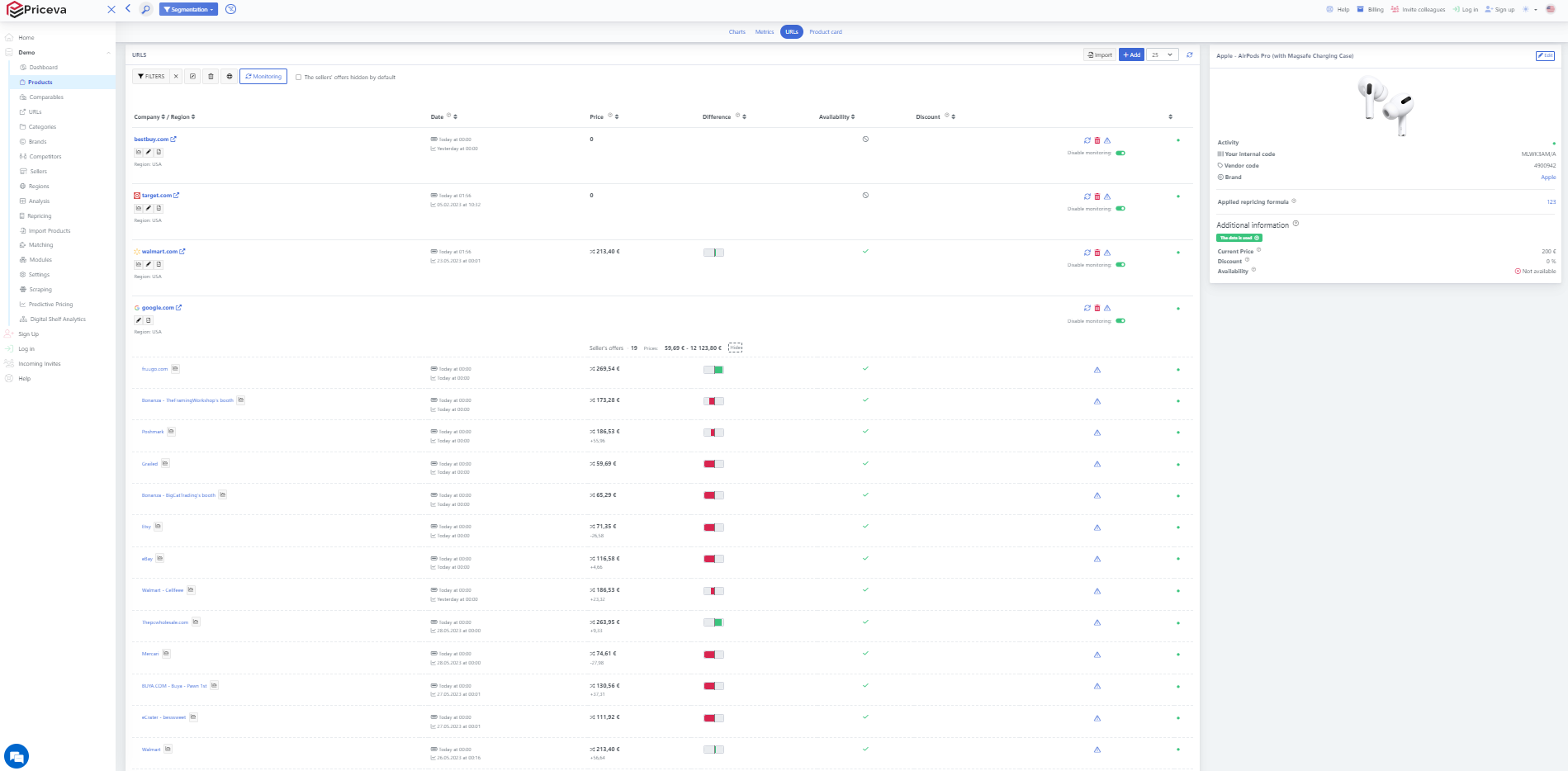The height and width of the screenshot is (771, 1568).
Task: Click the trash icon in the toolbar
Action: pyautogui.click(x=212, y=76)
